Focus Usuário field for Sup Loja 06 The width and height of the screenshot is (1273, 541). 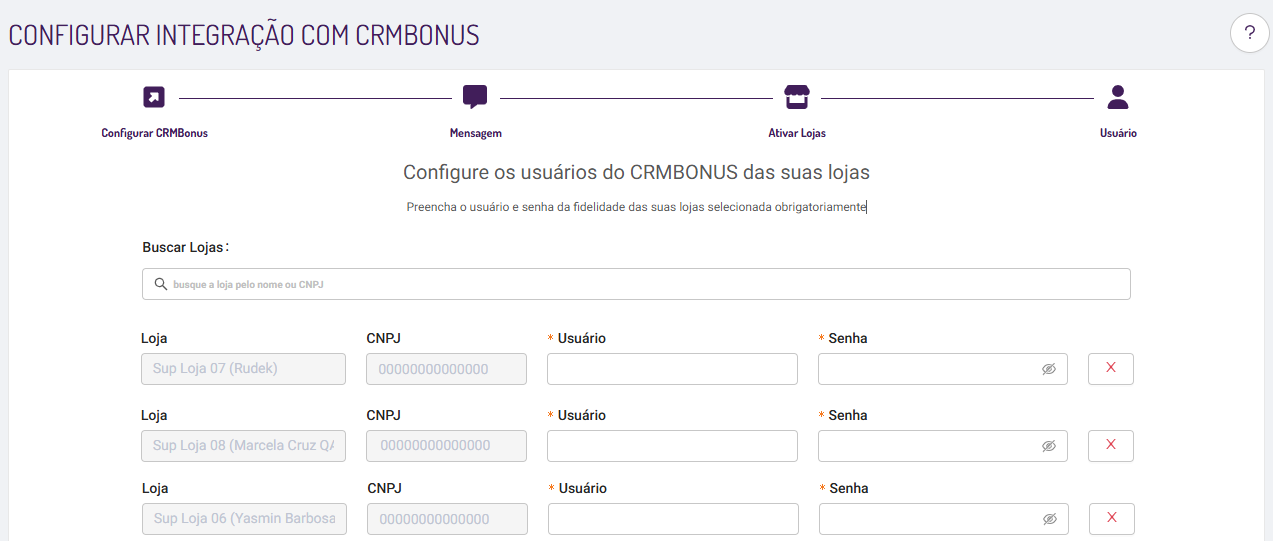click(x=673, y=519)
